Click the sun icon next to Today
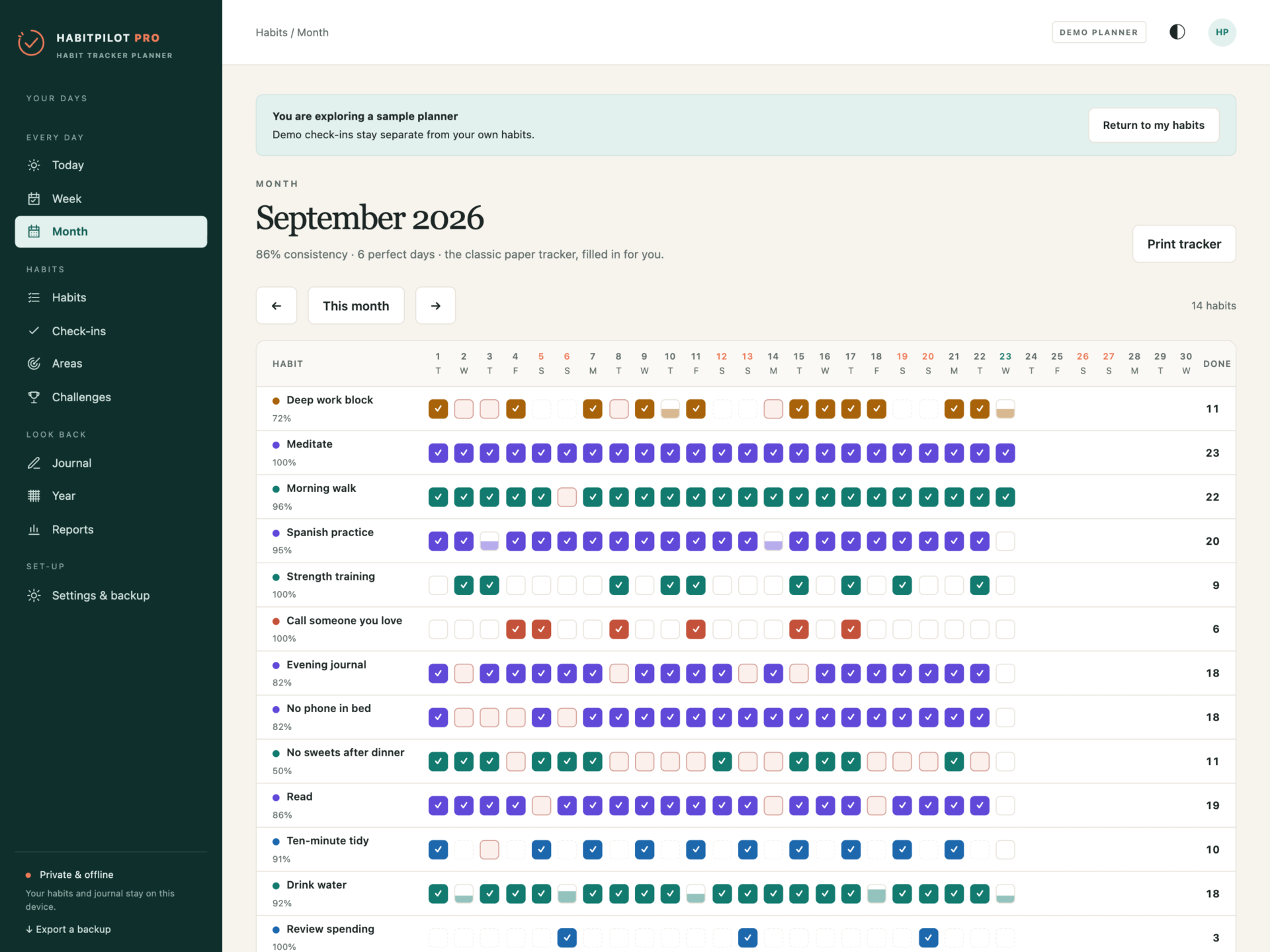 point(34,165)
